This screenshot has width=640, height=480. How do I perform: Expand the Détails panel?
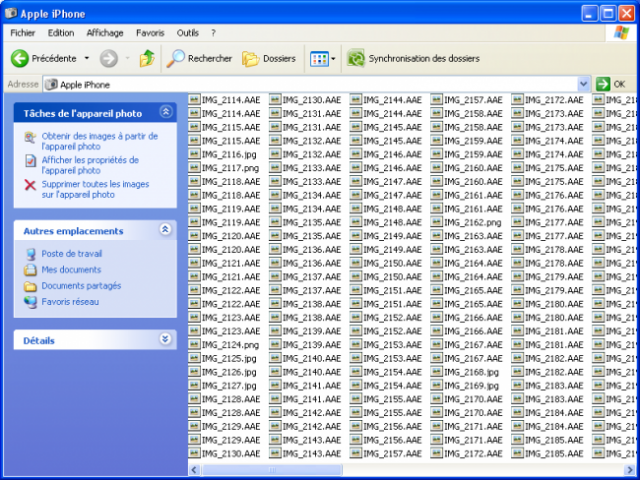point(165,340)
